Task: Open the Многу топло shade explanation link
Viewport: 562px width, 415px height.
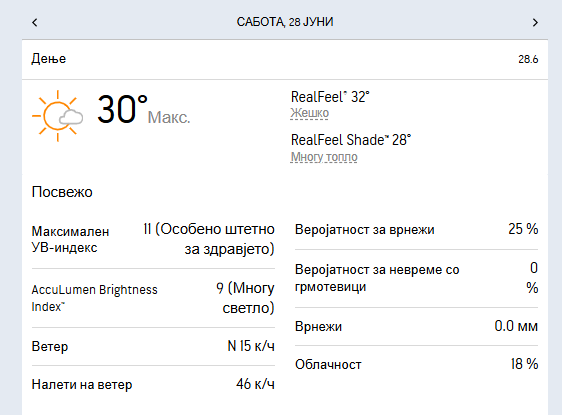Action: 324,157
